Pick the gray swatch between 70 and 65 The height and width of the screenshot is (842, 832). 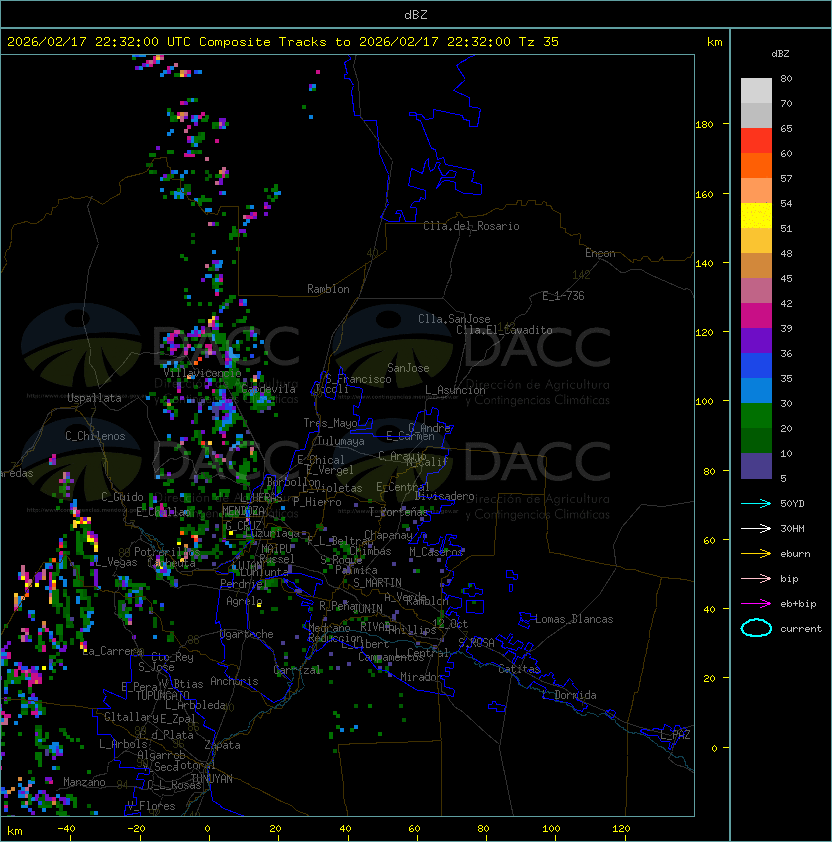[756, 115]
